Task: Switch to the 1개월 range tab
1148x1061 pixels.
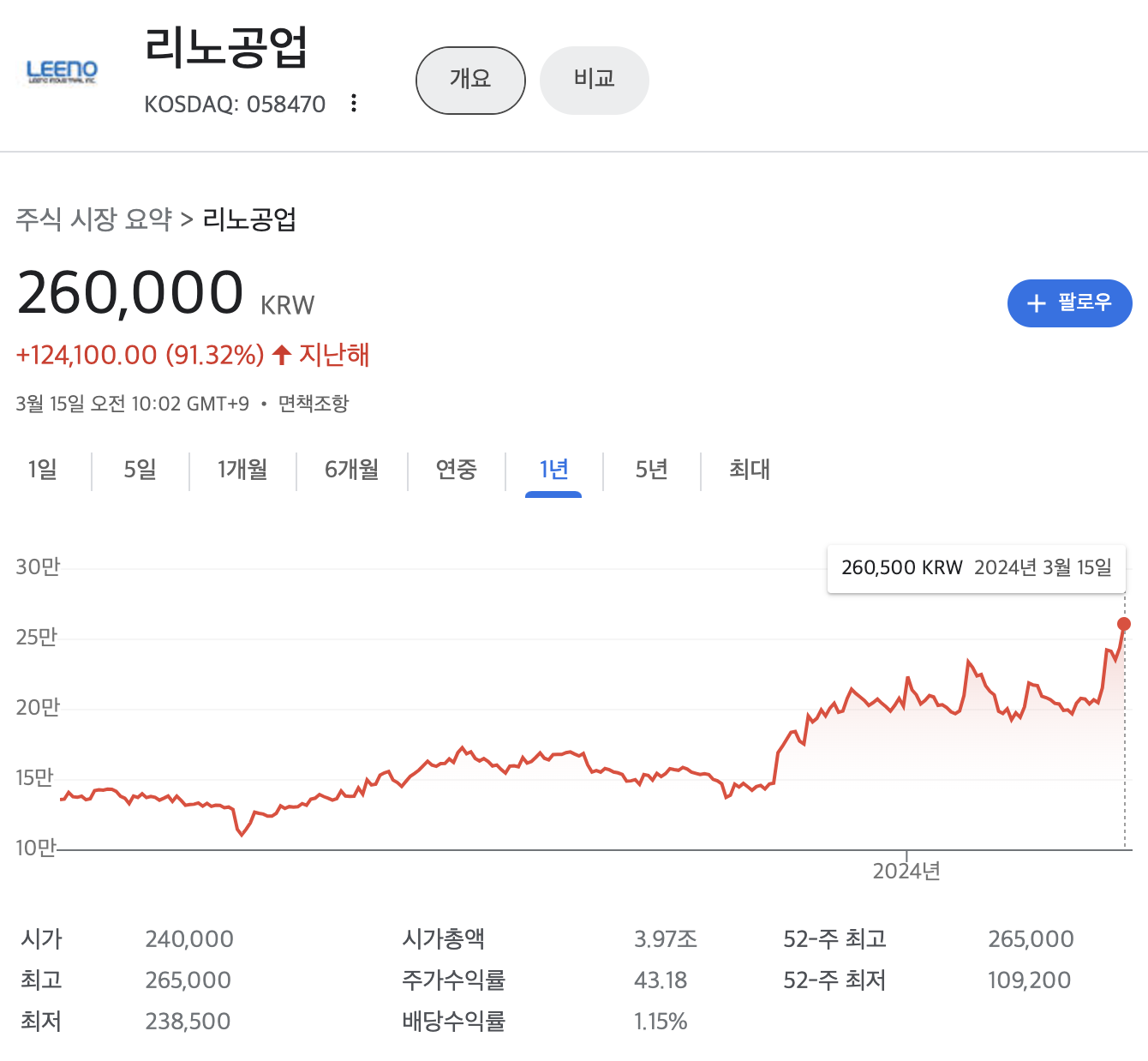Action: coord(242,470)
